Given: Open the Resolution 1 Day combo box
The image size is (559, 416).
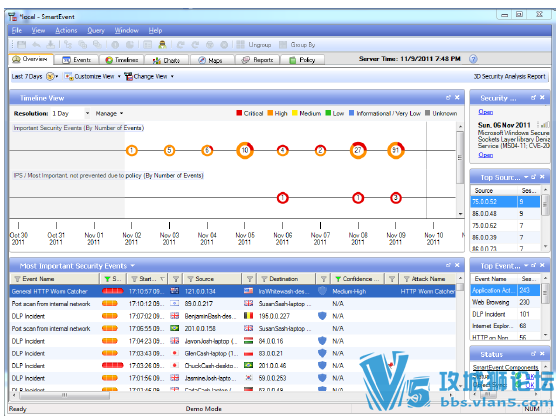Looking at the screenshot, I should pos(71,114).
